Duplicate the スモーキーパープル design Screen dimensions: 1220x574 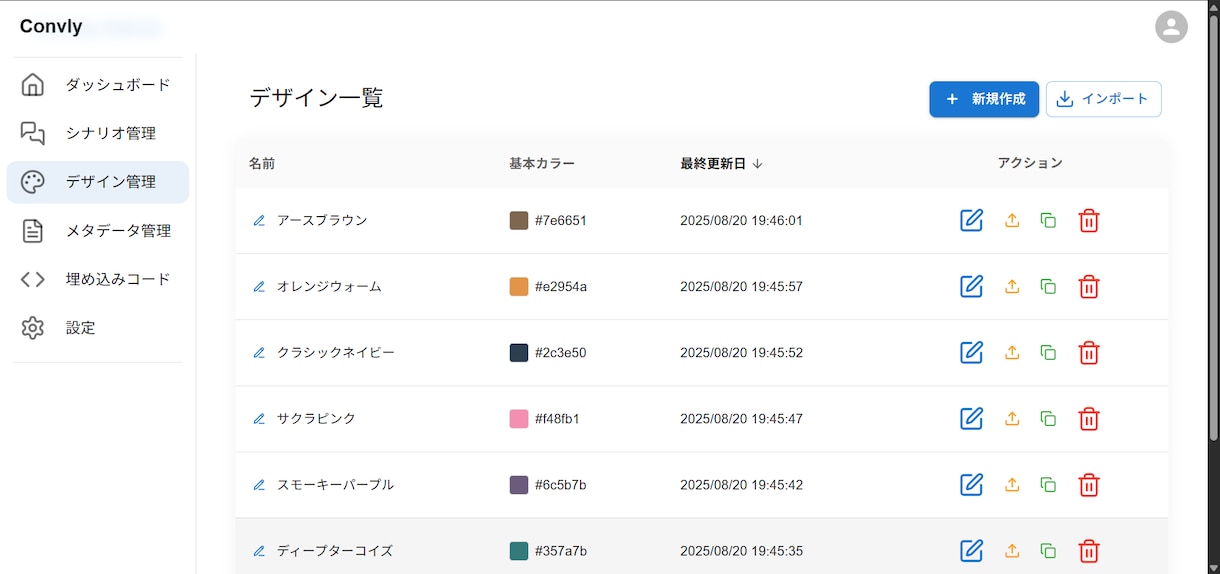[x=1048, y=484]
